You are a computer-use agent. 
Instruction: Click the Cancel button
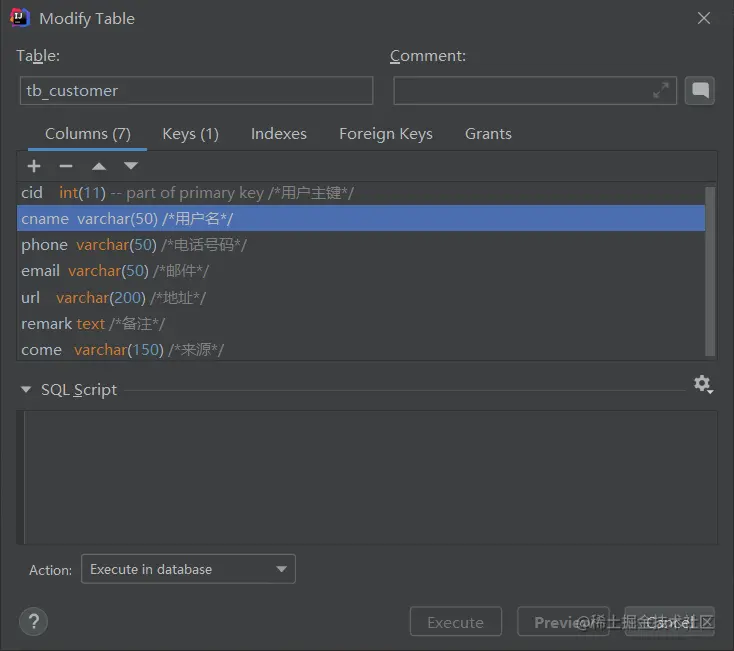[x=670, y=622]
